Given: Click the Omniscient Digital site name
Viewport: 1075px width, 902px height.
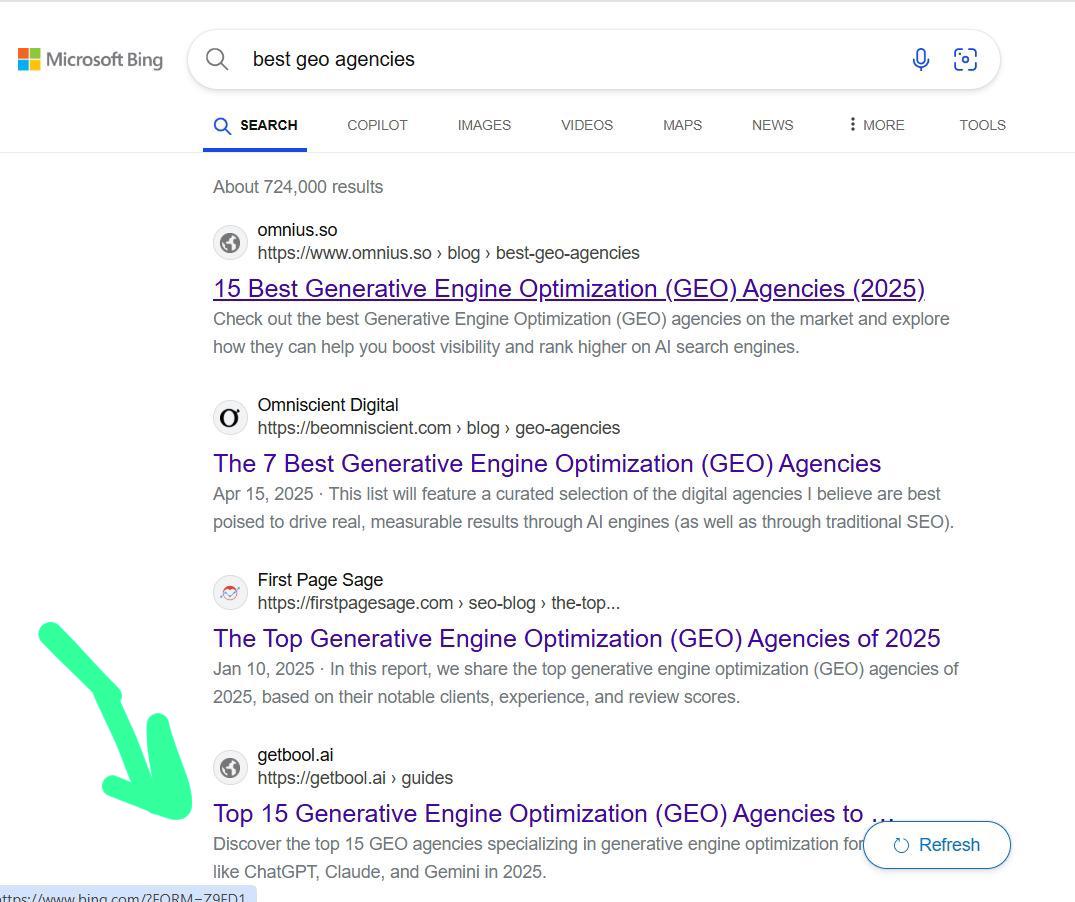Looking at the screenshot, I should [x=328, y=405].
